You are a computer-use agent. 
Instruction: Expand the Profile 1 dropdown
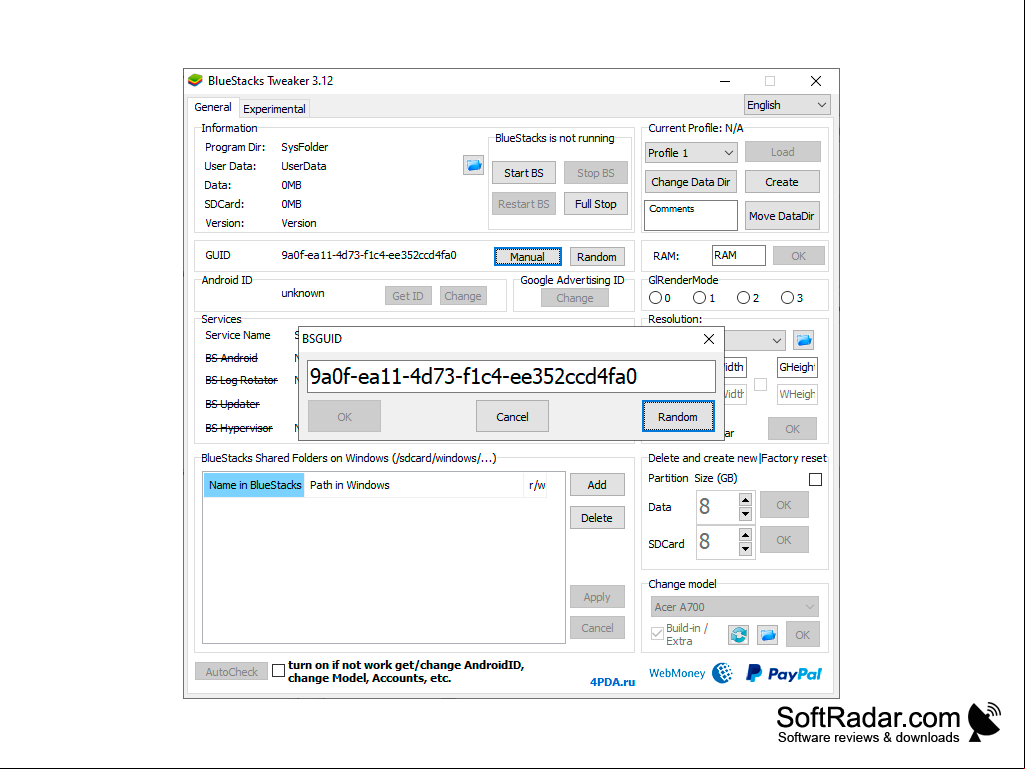click(x=691, y=152)
